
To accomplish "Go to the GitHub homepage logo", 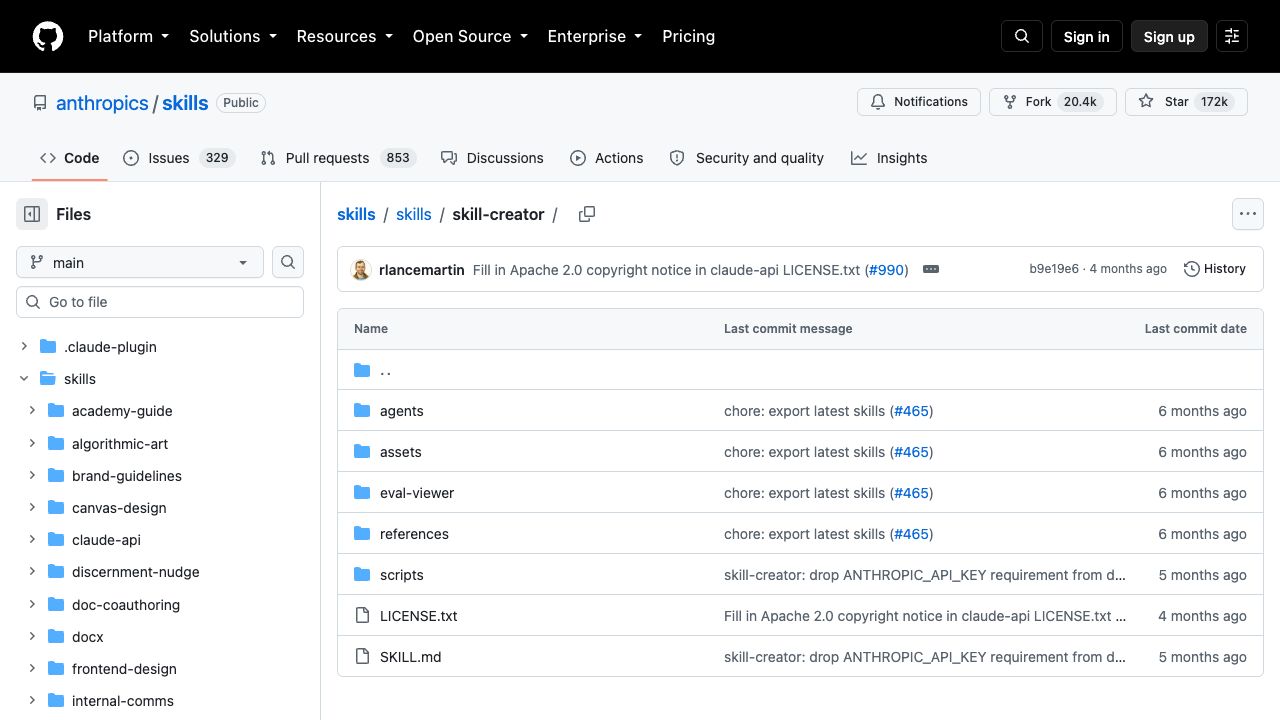I will pyautogui.click(x=48, y=36).
